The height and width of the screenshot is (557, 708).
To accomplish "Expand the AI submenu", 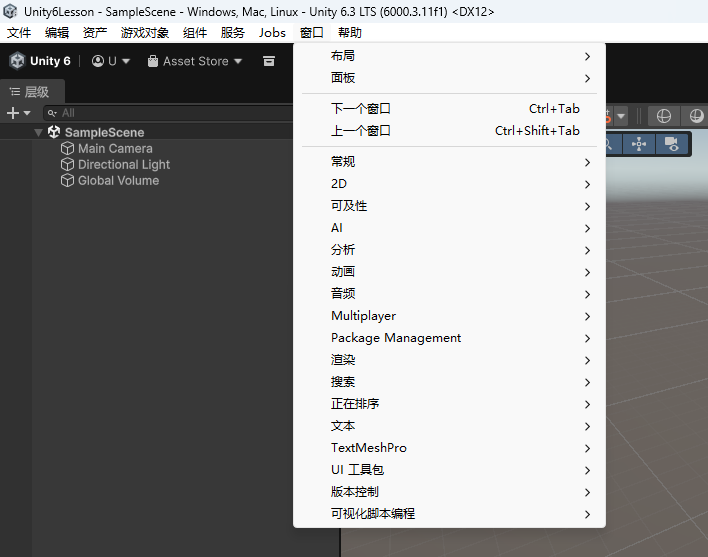I will click(449, 228).
